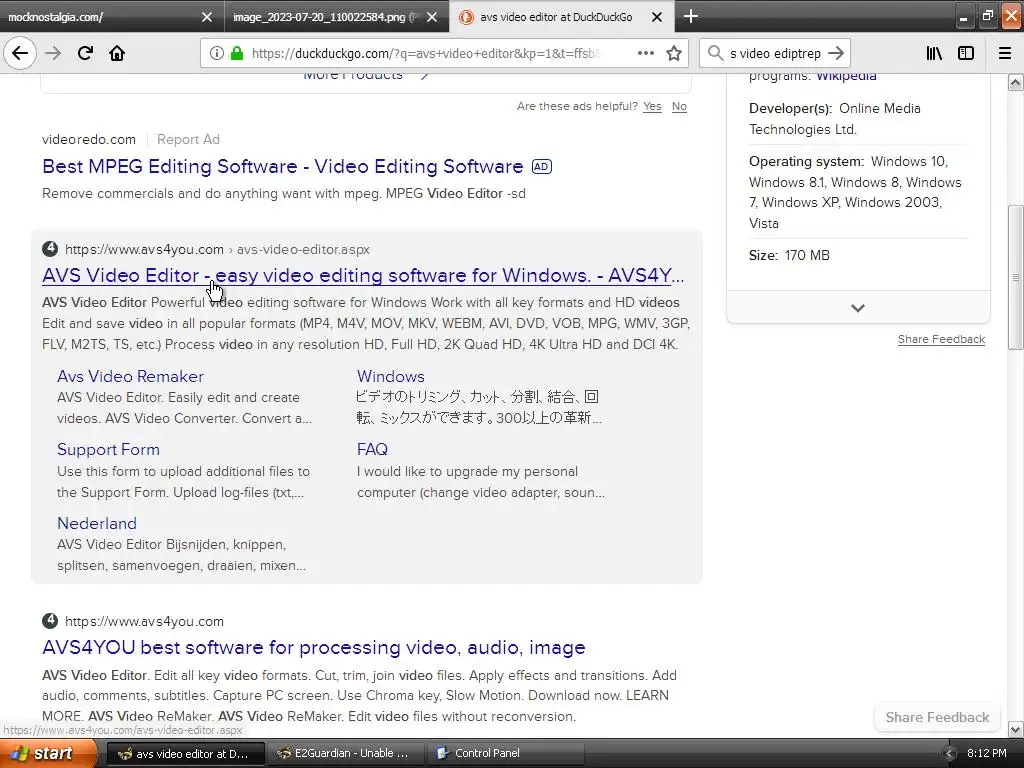Open Best MPEG Editing Software ad link

point(283,167)
